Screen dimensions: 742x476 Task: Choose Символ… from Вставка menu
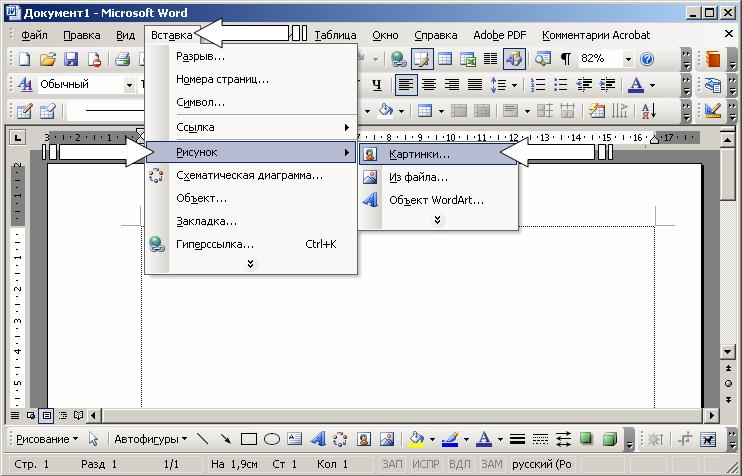251,102
